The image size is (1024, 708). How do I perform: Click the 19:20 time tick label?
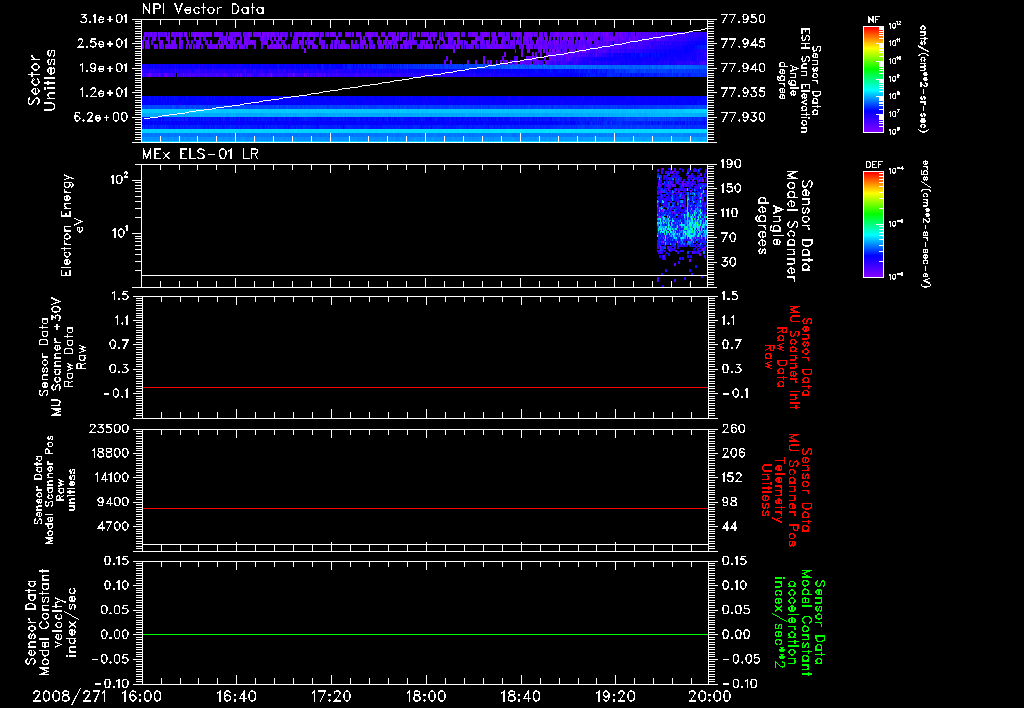(615, 696)
